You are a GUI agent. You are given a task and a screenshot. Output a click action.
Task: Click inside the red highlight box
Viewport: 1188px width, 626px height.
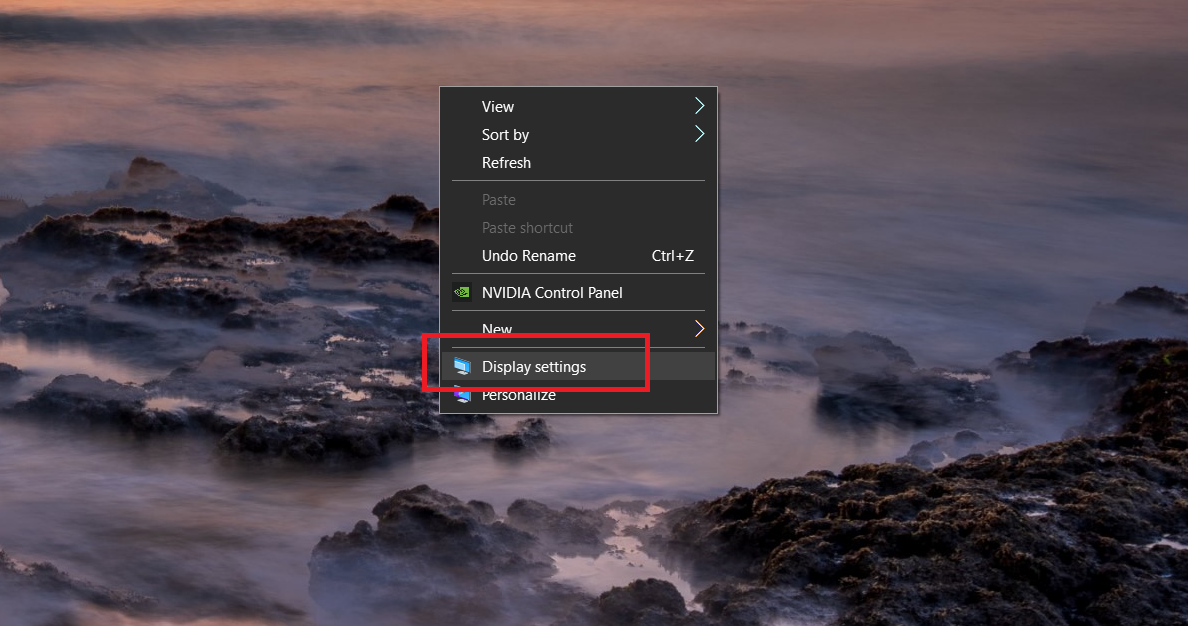click(x=537, y=363)
